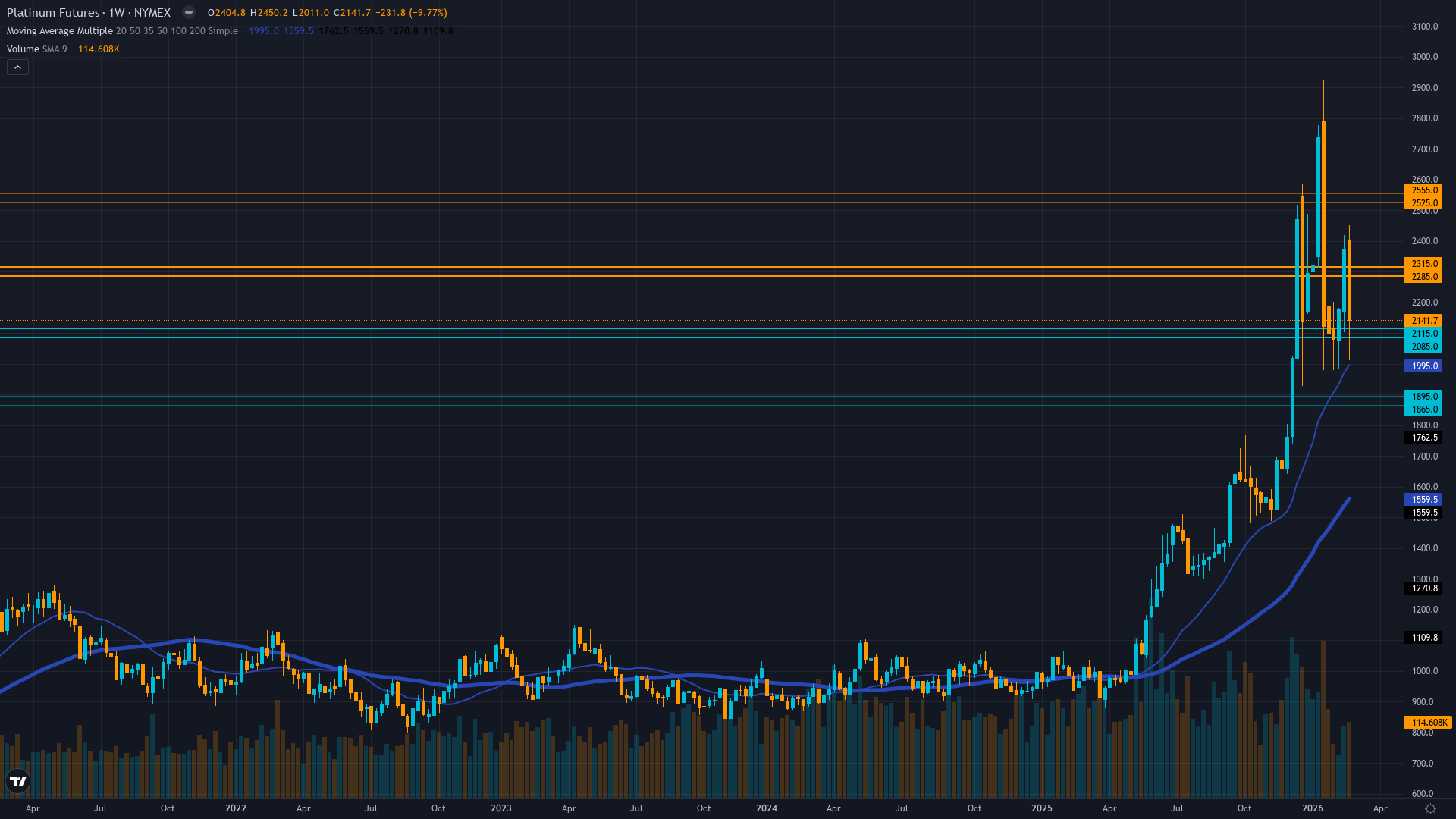The image size is (1456, 819).
Task: Click the black 1109.8 moving average label
Action: [x=1424, y=638]
